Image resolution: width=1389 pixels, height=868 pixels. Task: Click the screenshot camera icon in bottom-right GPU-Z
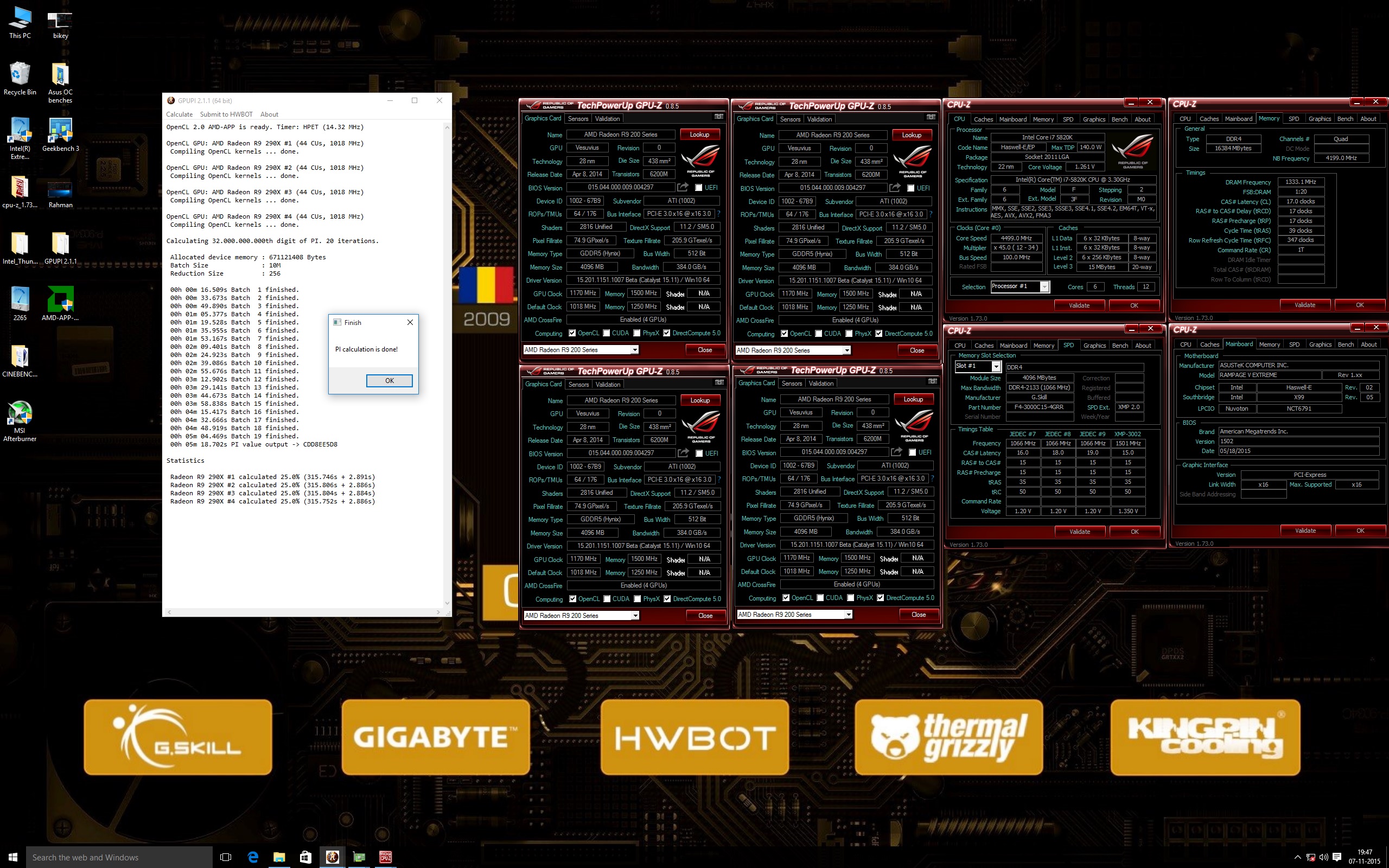tap(932, 382)
